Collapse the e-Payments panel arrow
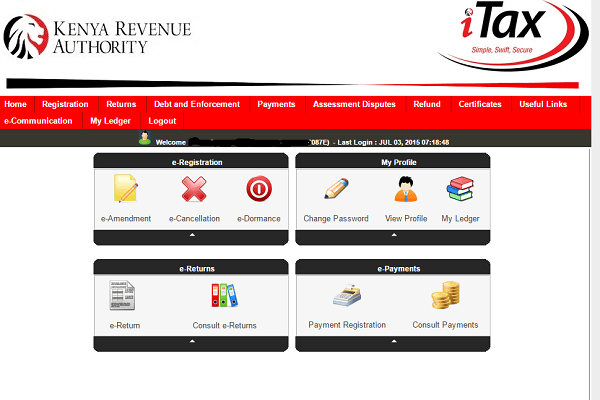Image resolution: width=600 pixels, height=400 pixels. point(394,341)
